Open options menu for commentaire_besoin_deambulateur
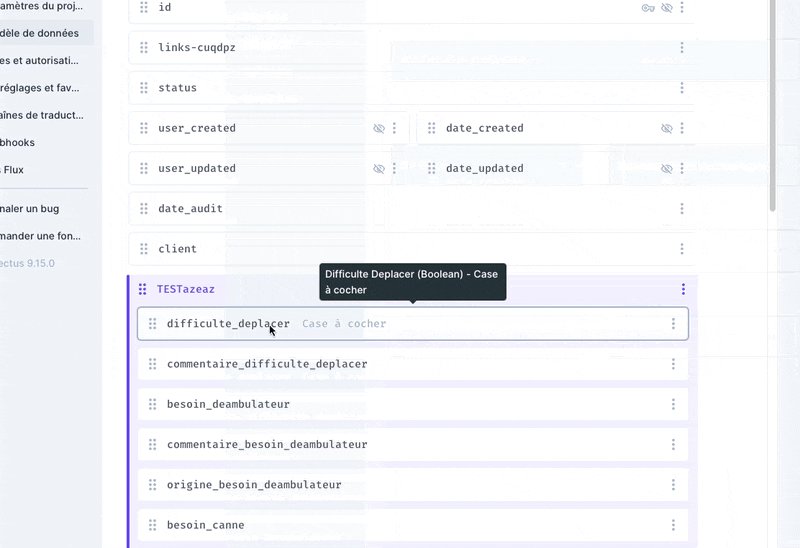This screenshot has width=800, height=548. tap(673, 444)
